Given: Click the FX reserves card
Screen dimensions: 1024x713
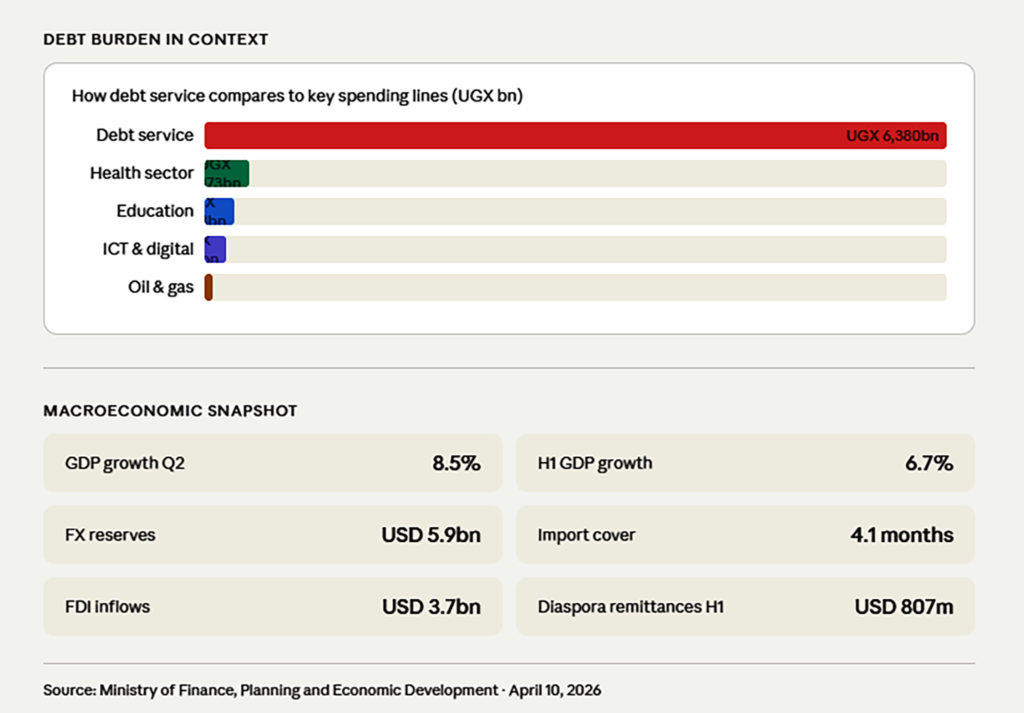Looking at the screenshot, I should click(x=272, y=535).
